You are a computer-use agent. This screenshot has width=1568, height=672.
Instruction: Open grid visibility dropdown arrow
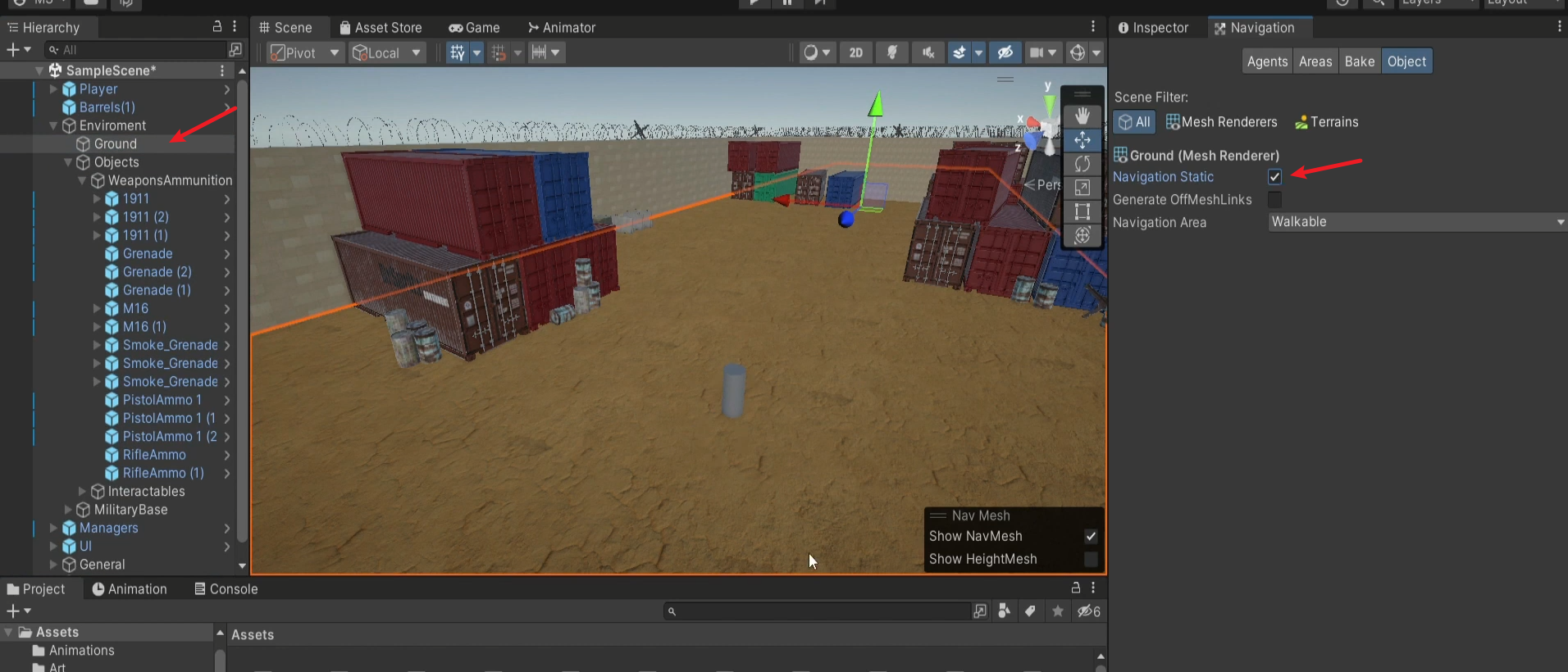tap(476, 52)
